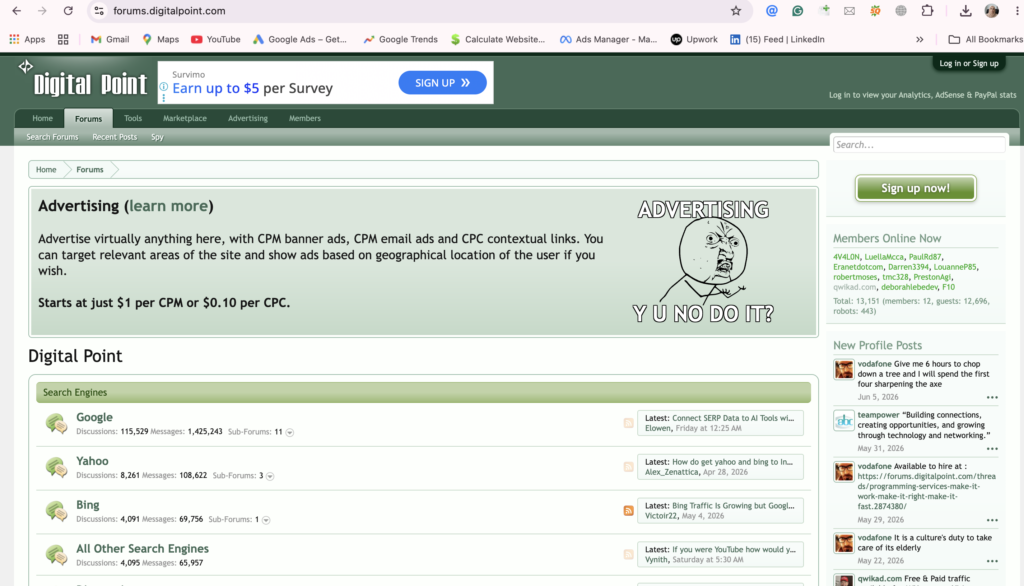This screenshot has width=1024, height=586.
Task: Click Home in the breadcrumb trail
Action: coord(46,169)
